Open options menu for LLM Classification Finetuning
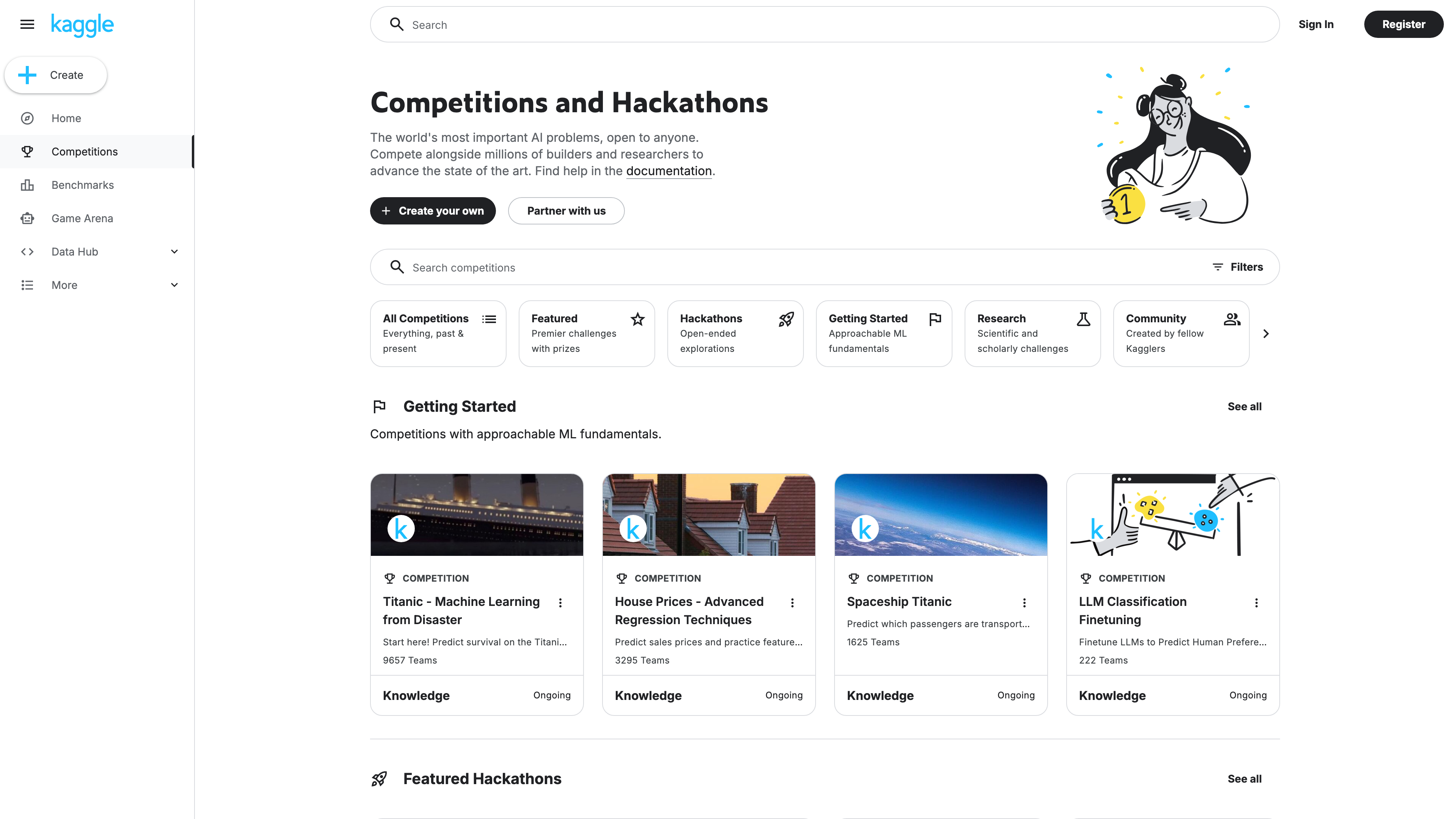The width and height of the screenshot is (1456, 819). point(1257,602)
